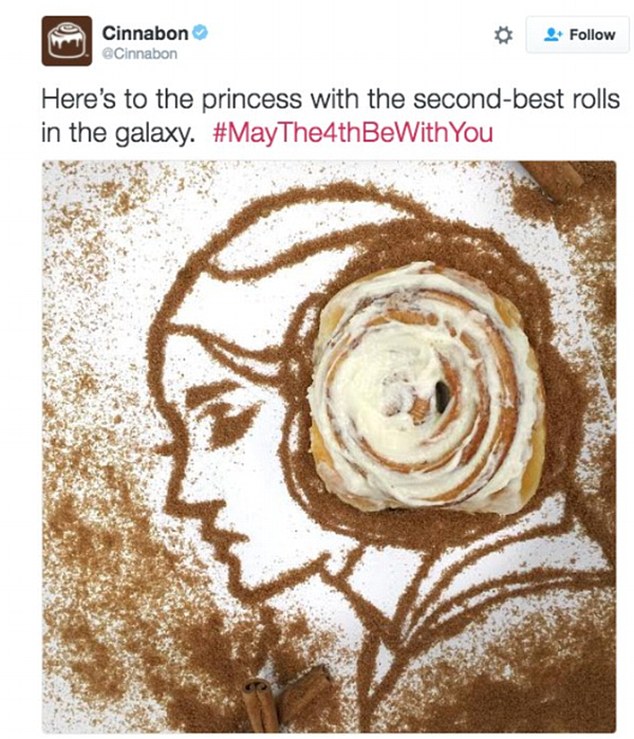
Task: Open the Cinnabon display name link
Action: (x=145, y=33)
